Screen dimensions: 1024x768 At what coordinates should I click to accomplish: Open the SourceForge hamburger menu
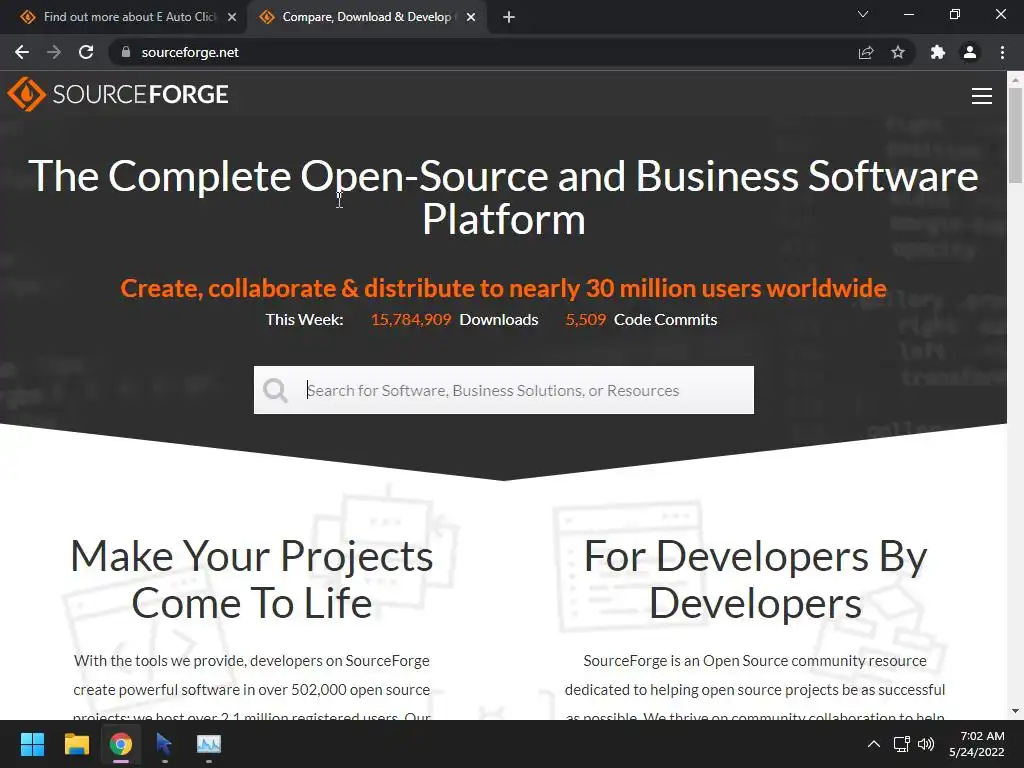[982, 96]
